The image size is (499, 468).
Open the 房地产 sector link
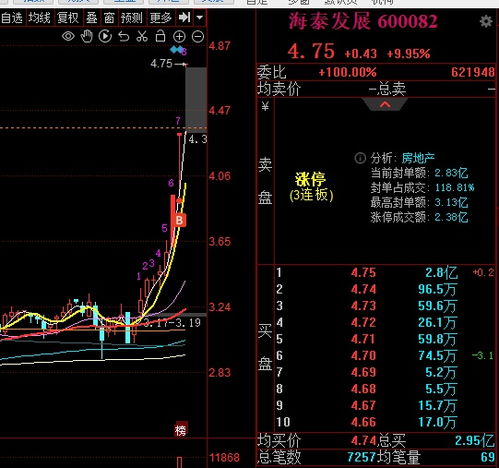(418, 158)
